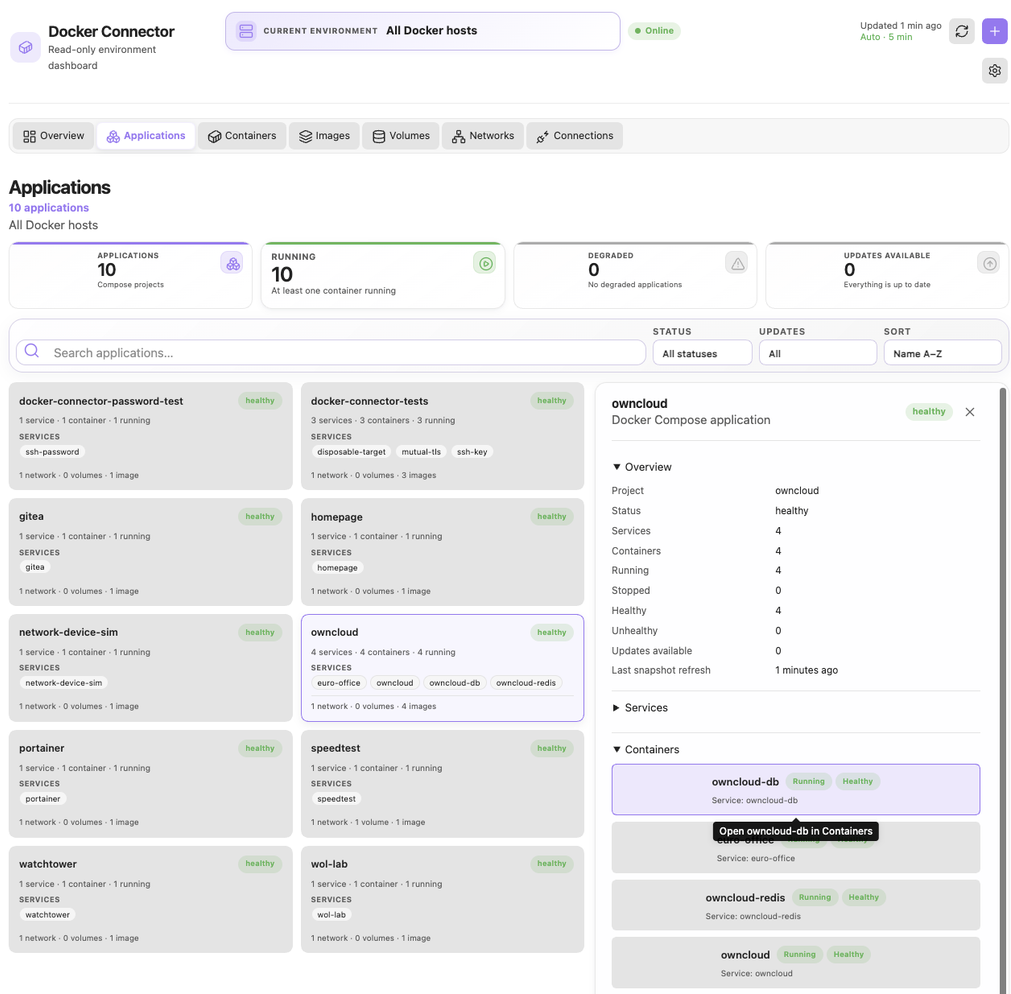Open owncloud-db container row
Screen dimensions: 1011x994
click(x=796, y=790)
